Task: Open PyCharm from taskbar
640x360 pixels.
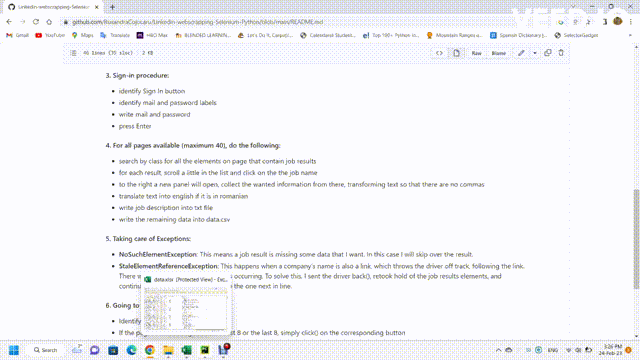Action: (x=205, y=350)
